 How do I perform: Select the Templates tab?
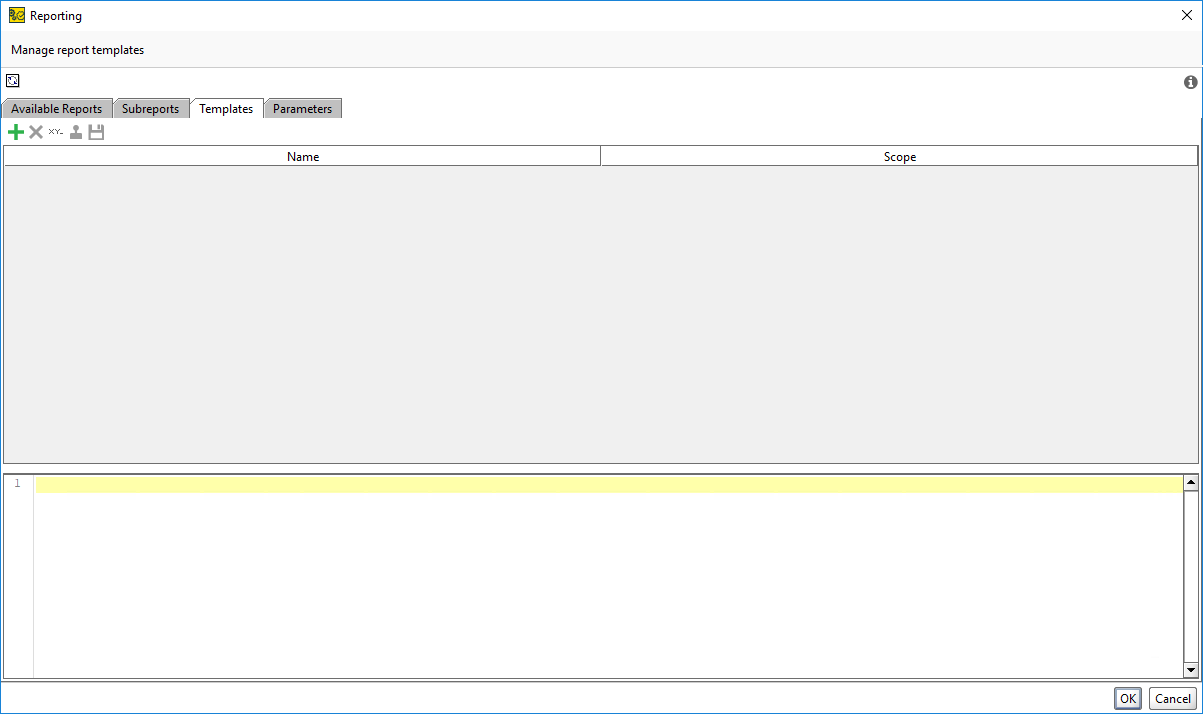(x=226, y=108)
